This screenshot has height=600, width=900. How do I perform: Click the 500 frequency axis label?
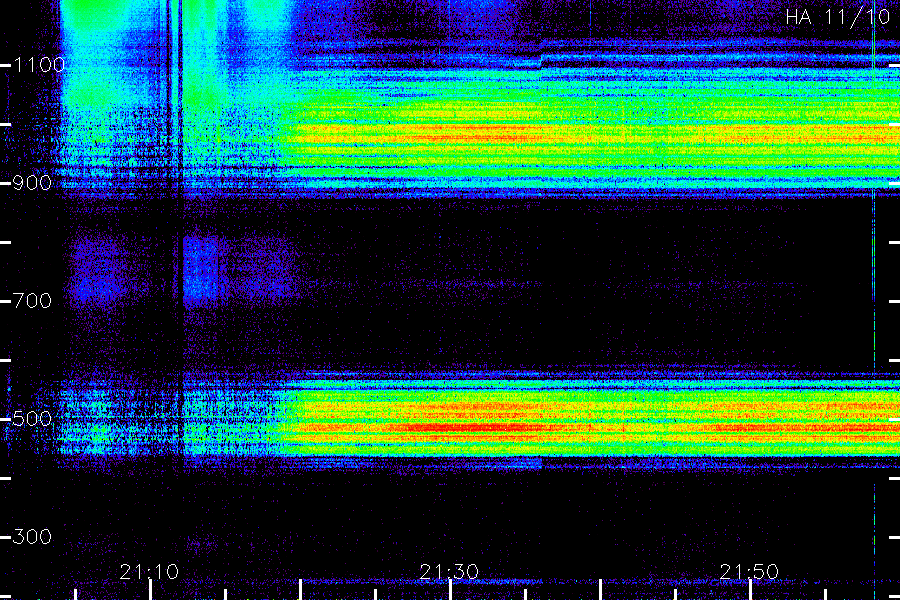click(x=32, y=419)
